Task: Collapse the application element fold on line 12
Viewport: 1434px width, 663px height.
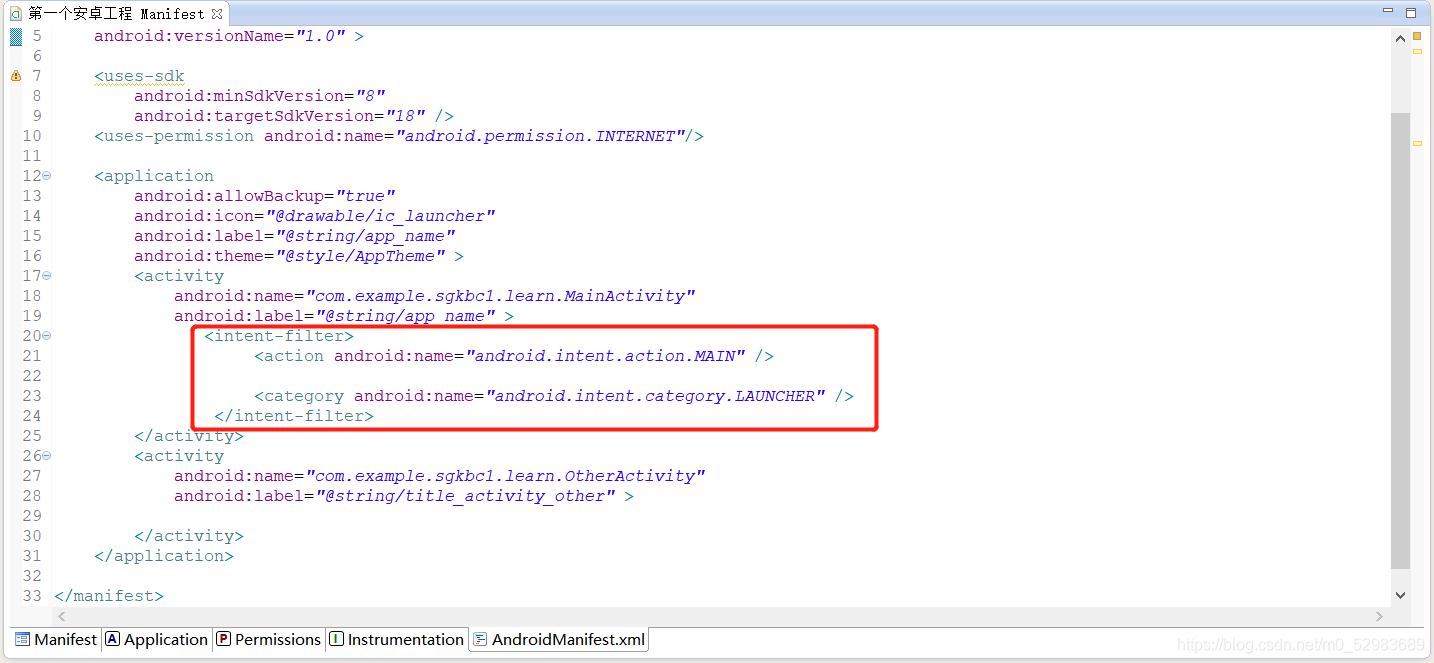Action: click(47, 176)
